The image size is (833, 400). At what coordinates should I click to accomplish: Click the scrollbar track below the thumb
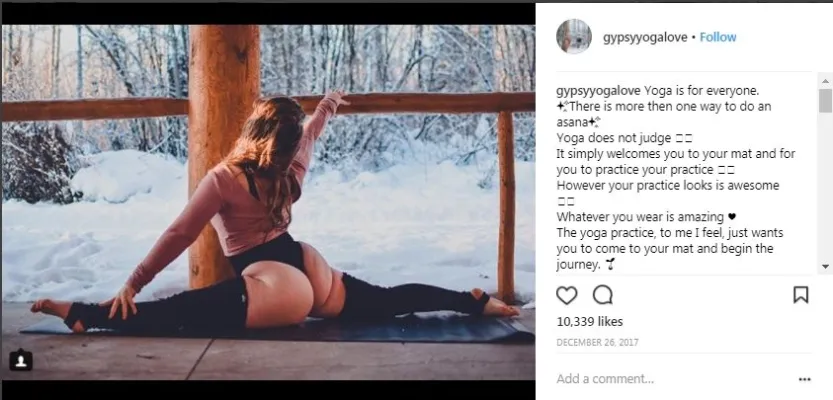tap(825, 190)
